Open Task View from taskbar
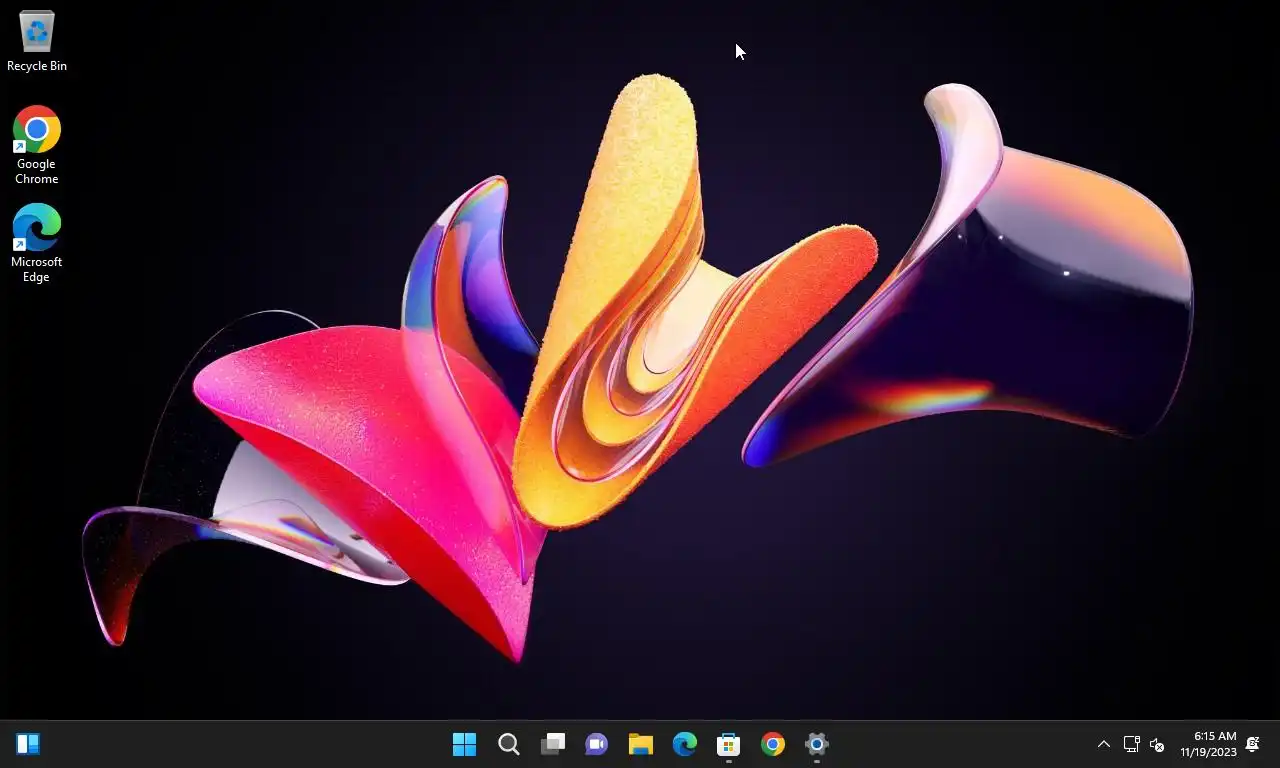 pyautogui.click(x=553, y=744)
